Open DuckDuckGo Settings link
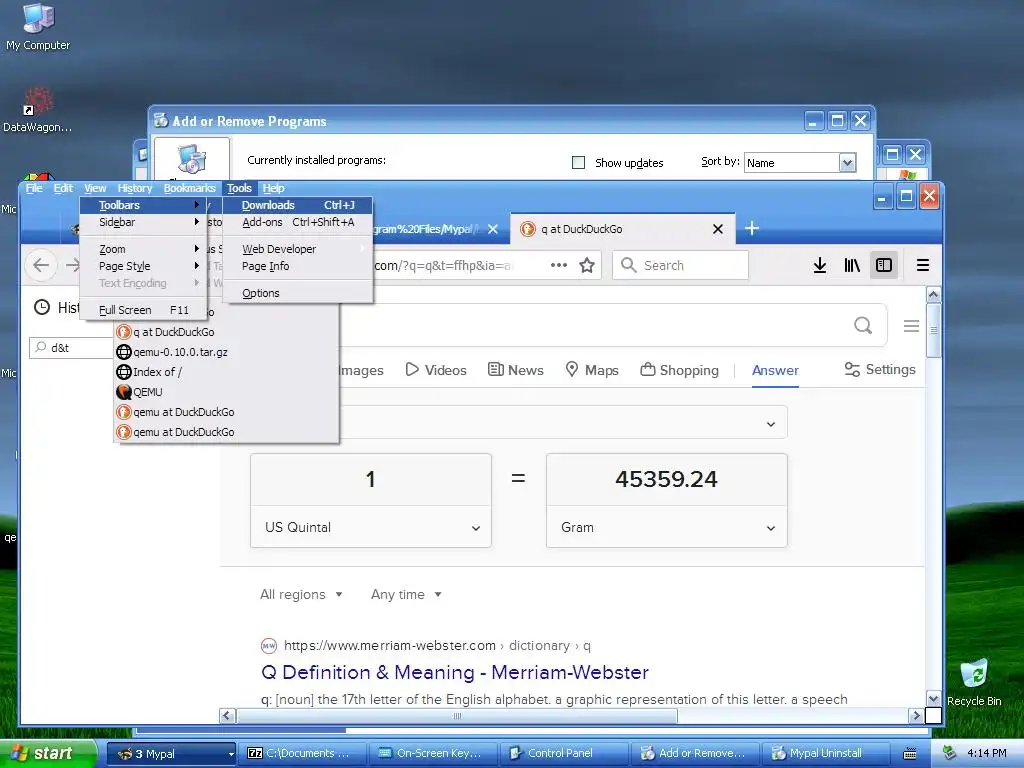The height and width of the screenshot is (768, 1024). (x=880, y=370)
